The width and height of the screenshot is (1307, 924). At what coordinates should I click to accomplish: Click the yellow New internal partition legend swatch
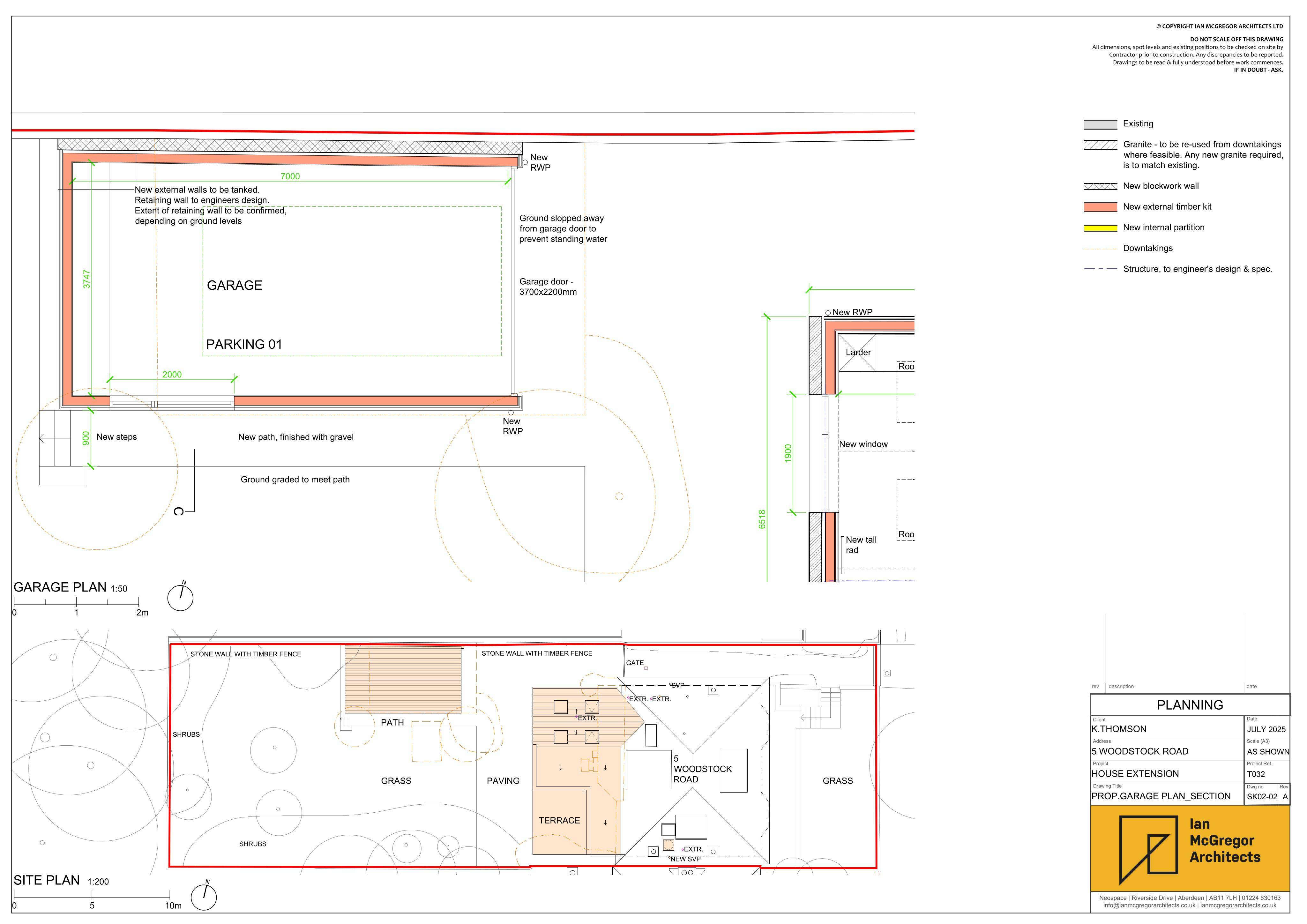(1100, 228)
